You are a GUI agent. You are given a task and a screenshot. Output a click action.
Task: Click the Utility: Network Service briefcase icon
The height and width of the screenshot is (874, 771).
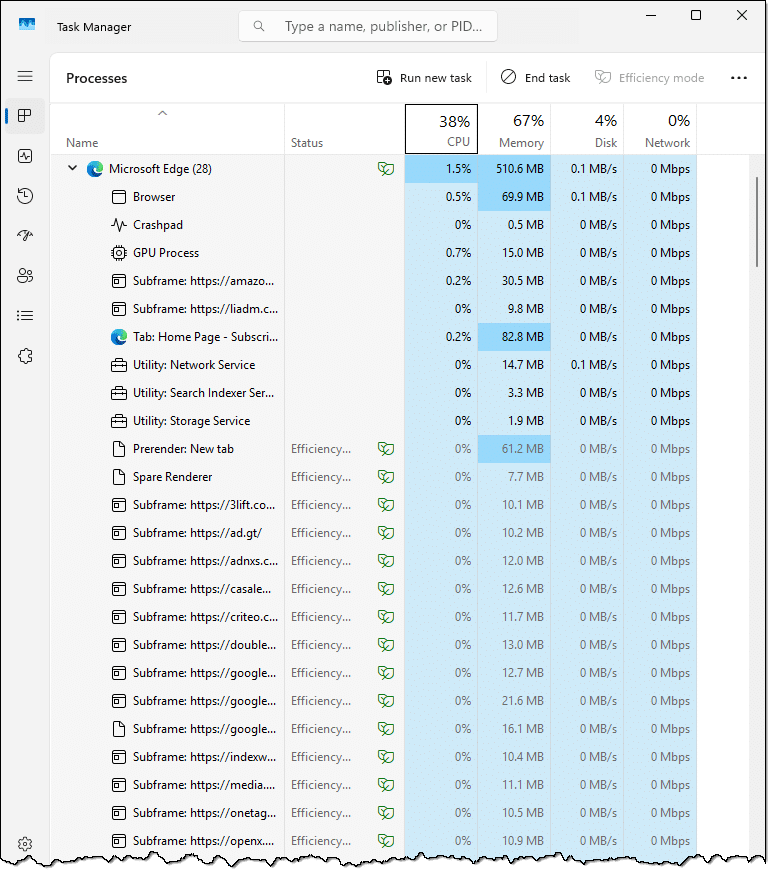[x=119, y=365]
